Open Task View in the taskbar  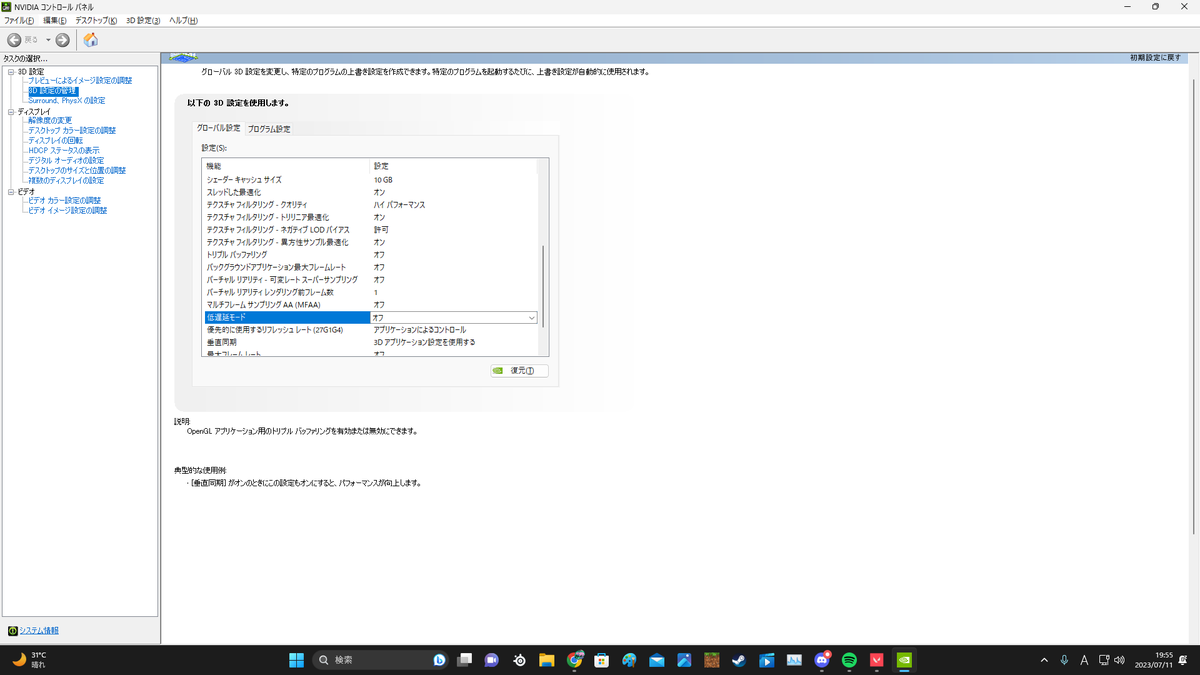[x=465, y=660]
